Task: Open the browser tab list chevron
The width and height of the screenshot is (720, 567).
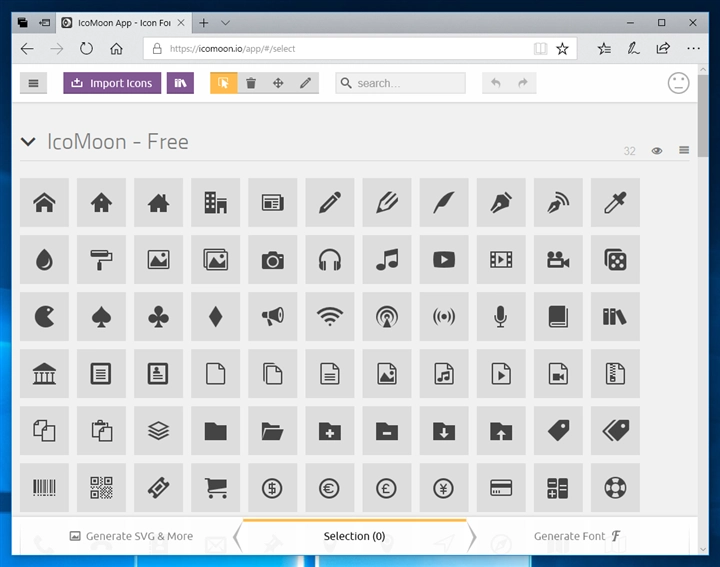Action: 225,22
